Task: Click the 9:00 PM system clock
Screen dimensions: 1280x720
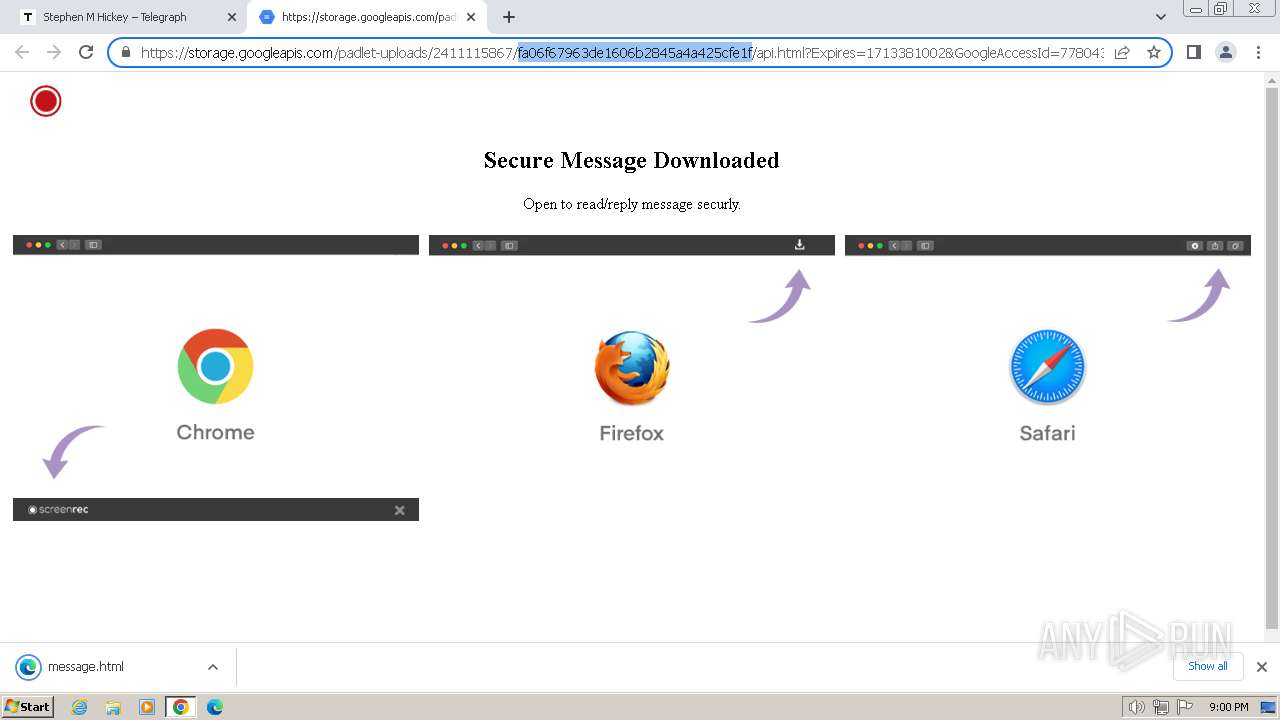Action: pos(1228,707)
